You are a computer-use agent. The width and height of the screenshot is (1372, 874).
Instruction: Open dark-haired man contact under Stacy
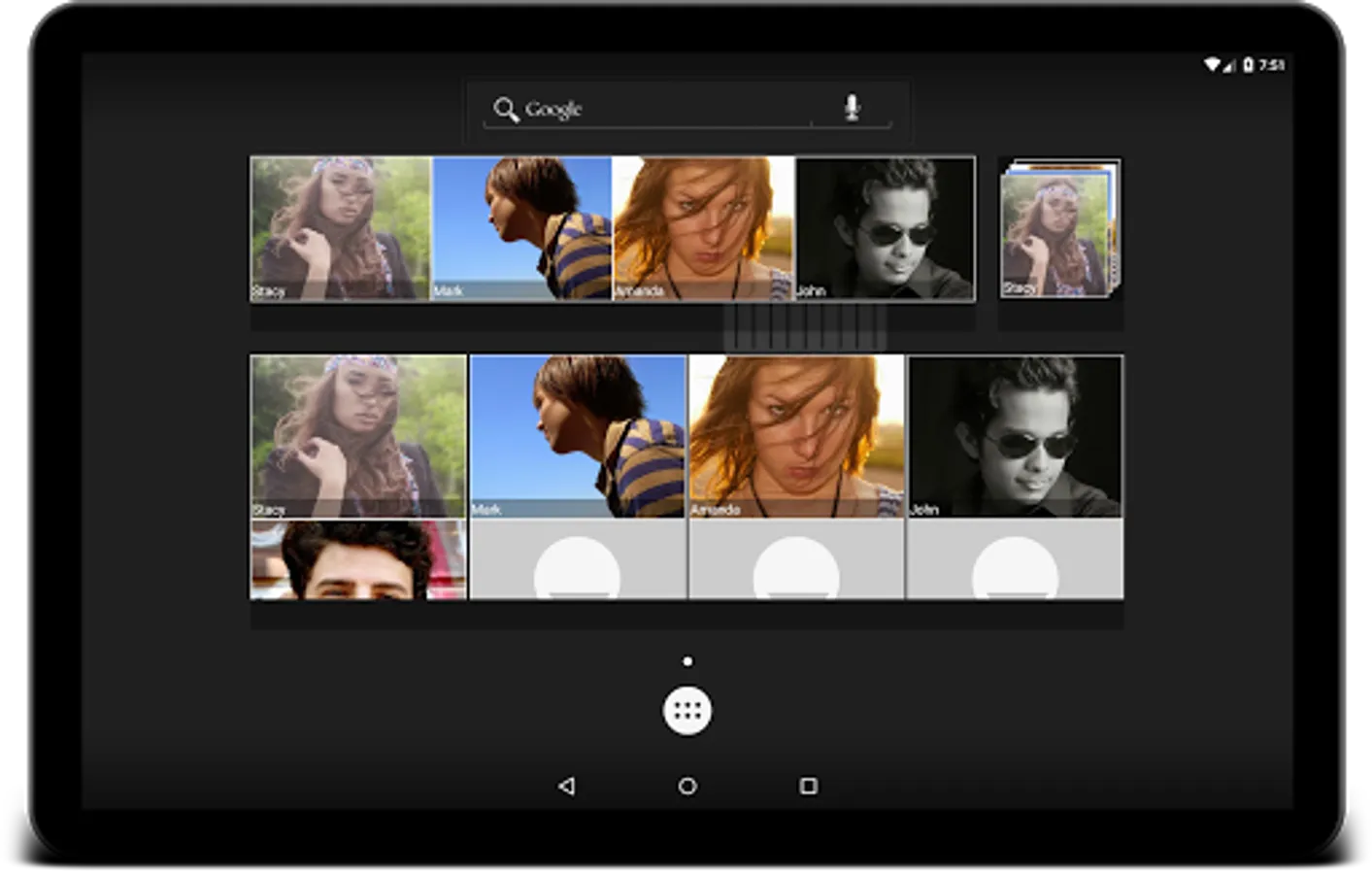pos(358,559)
